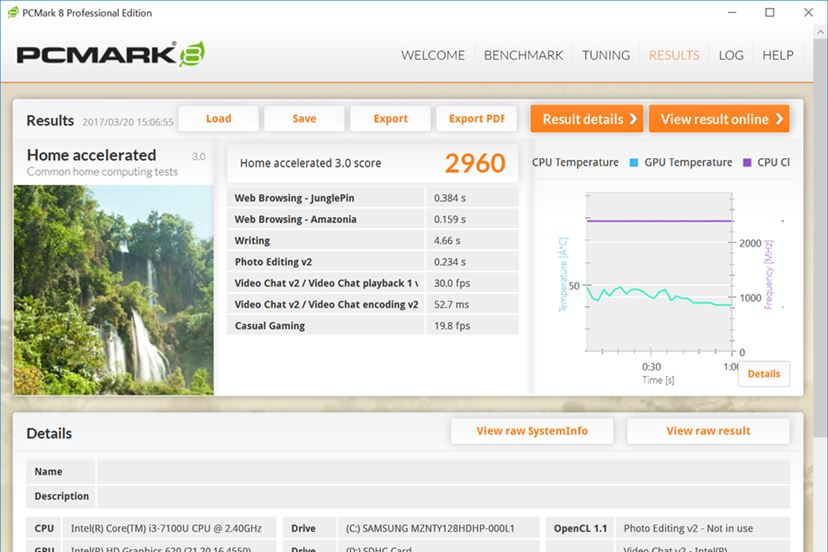Click the PCMark 8 logo
The height and width of the screenshot is (552, 828).
[110, 54]
